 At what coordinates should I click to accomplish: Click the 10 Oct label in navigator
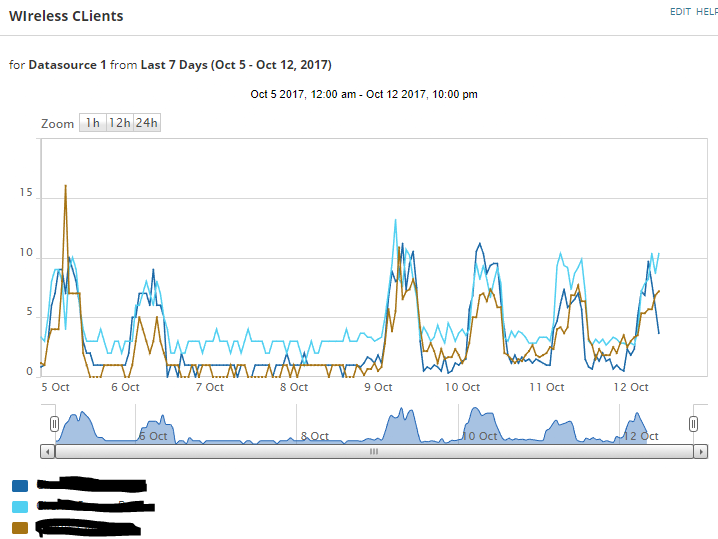[479, 436]
